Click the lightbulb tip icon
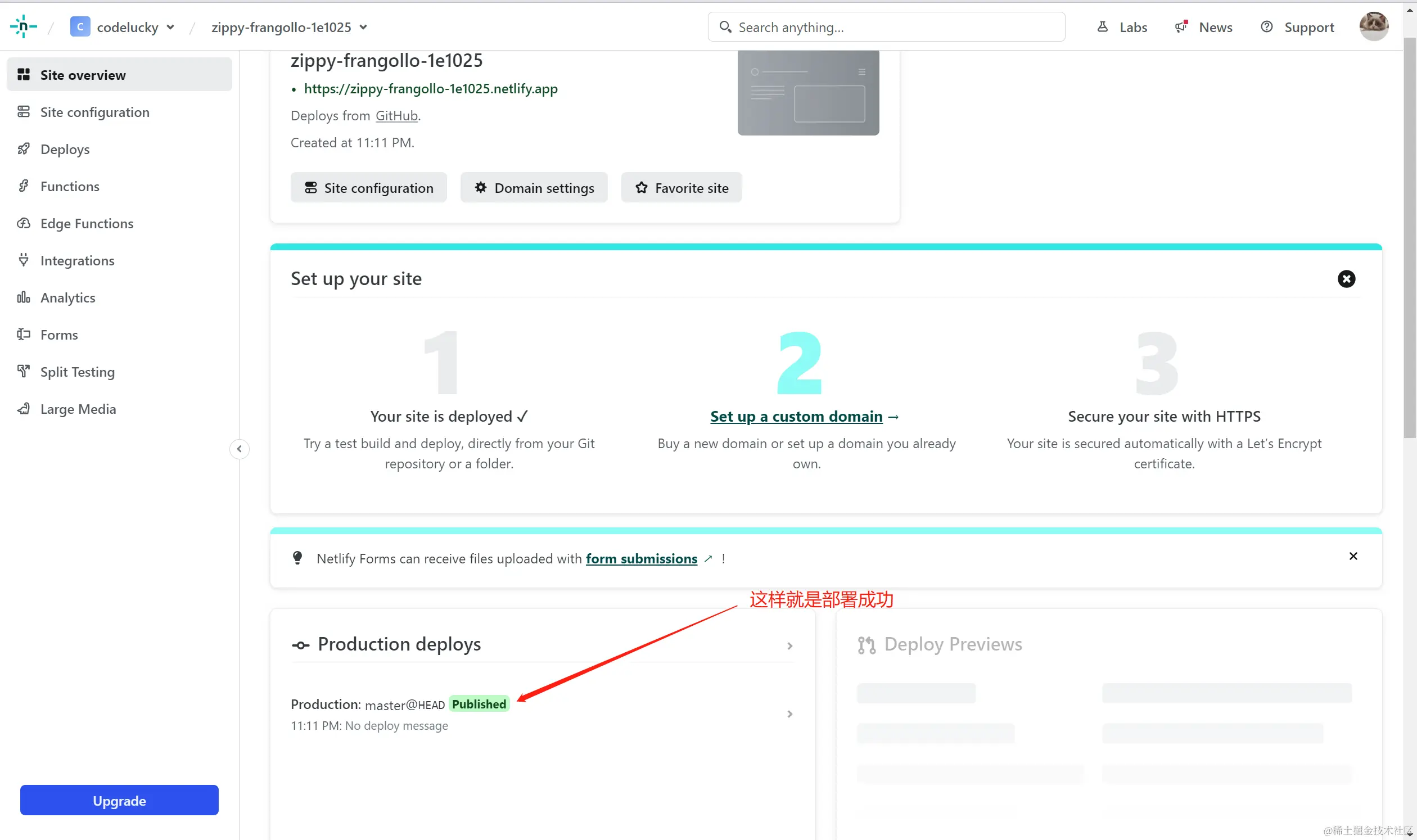The image size is (1417, 840). [297, 558]
